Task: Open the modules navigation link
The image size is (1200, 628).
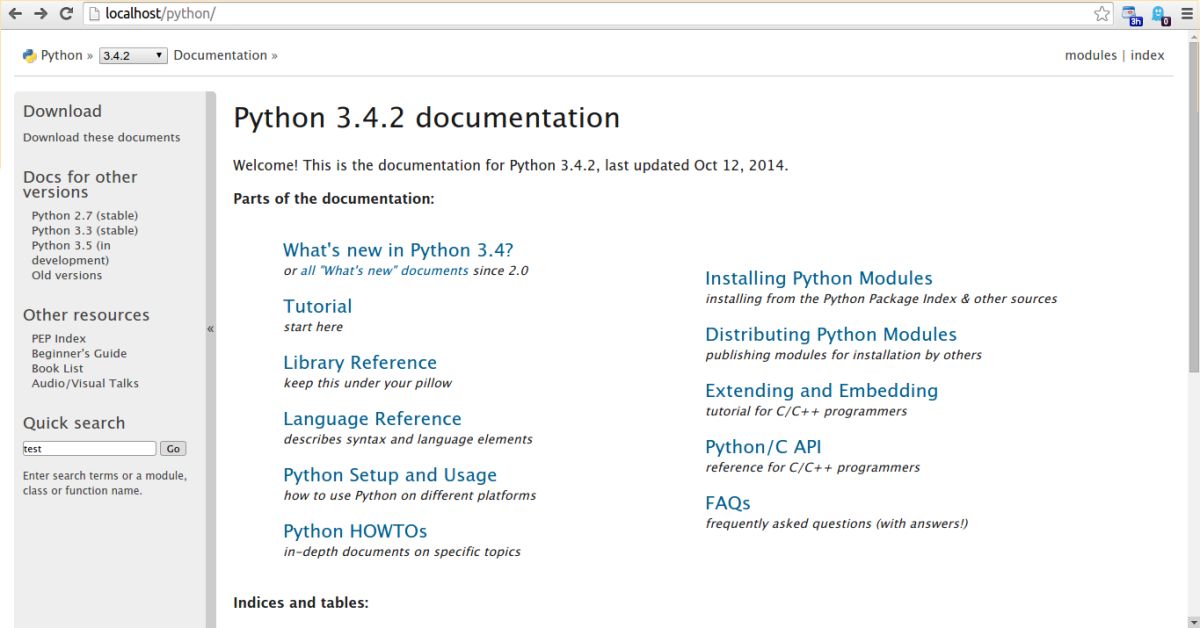Action: [x=1090, y=56]
